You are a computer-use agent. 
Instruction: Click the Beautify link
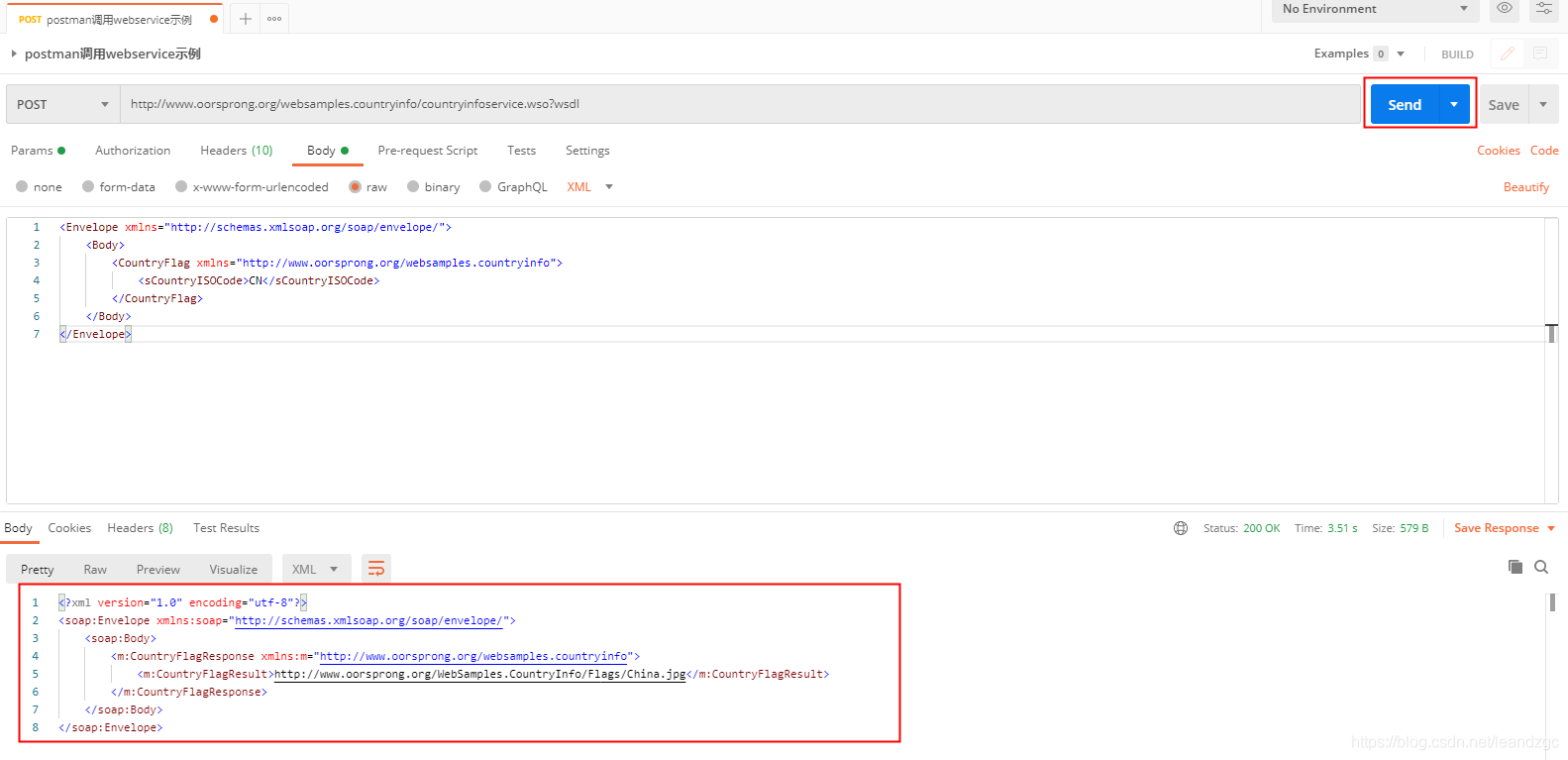pyautogui.click(x=1525, y=187)
